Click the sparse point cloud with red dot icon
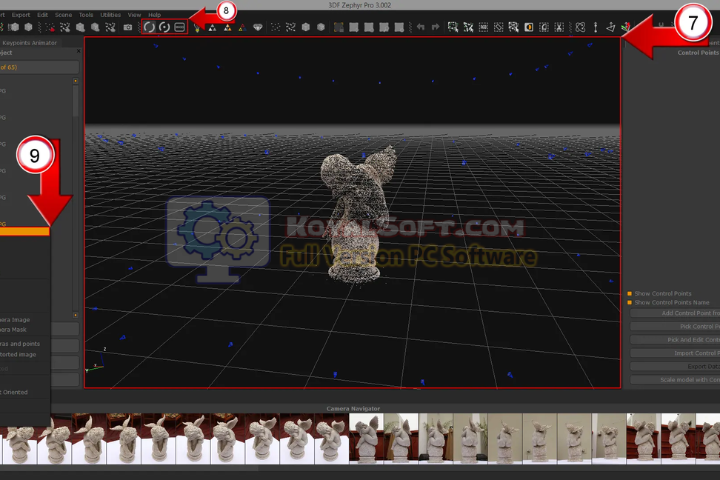This screenshot has height=480, width=720. 50,28
